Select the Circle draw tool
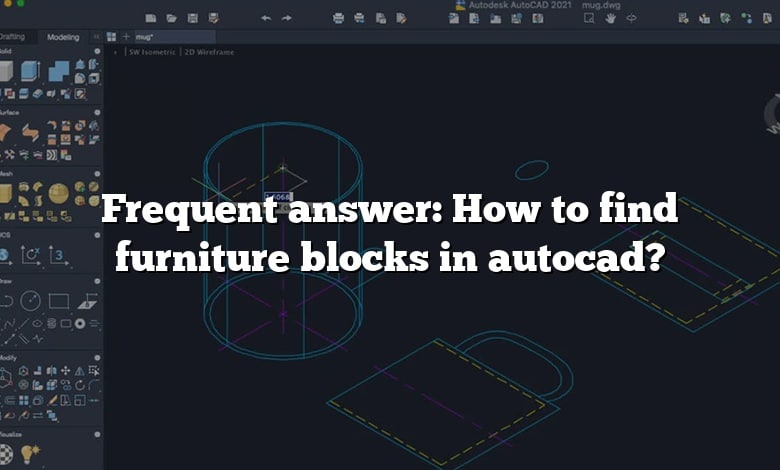This screenshot has width=780, height=470. click(30, 300)
